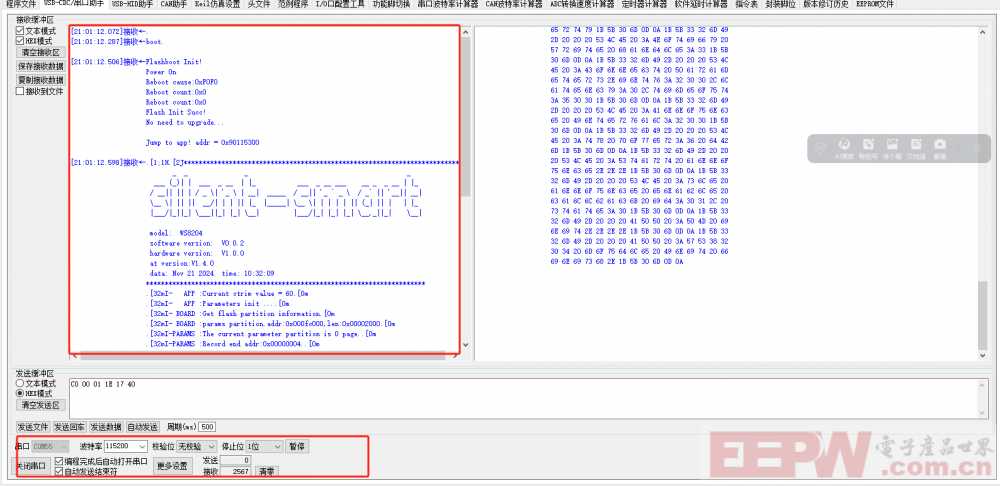Toggle 自动发送结束符 checkbox

[59, 471]
